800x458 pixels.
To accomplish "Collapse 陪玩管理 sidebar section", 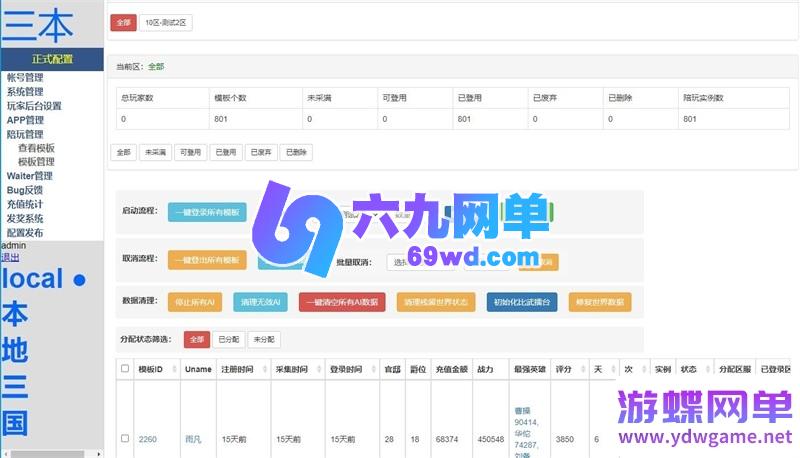I will (25, 135).
